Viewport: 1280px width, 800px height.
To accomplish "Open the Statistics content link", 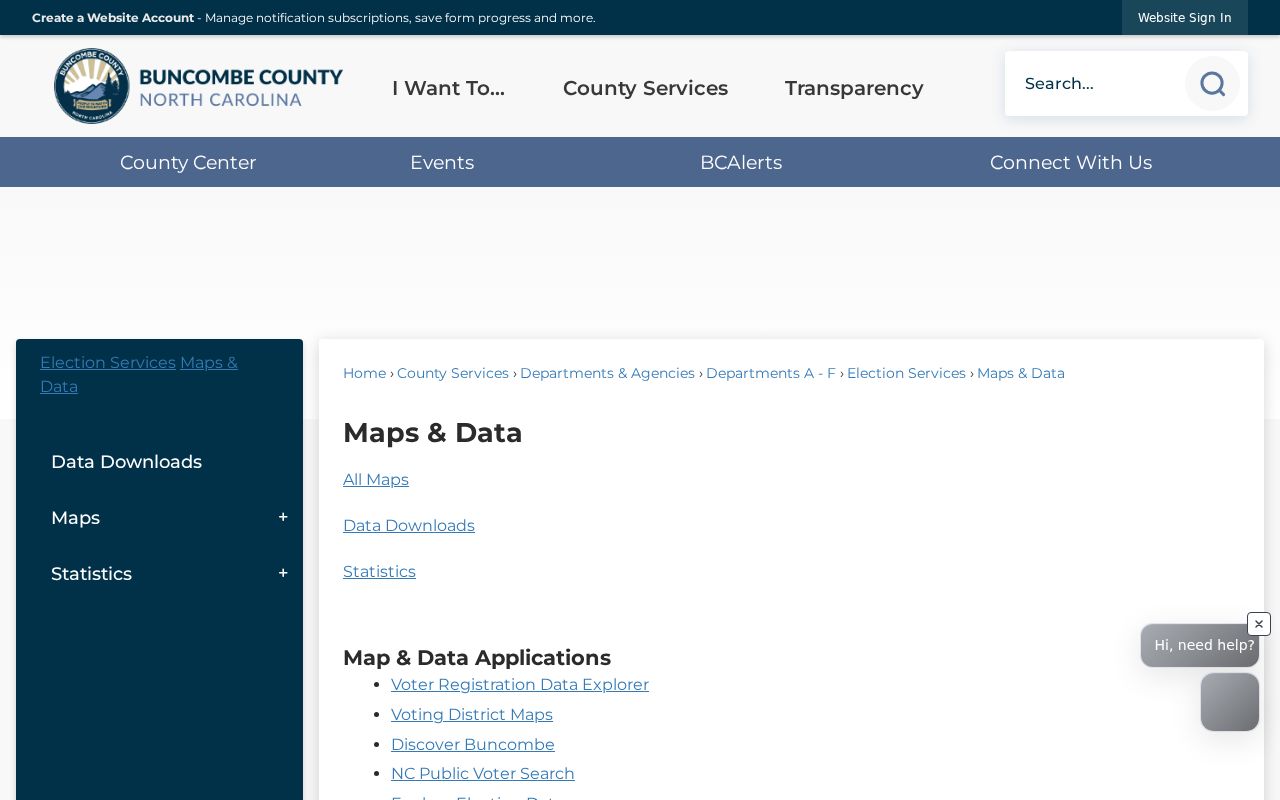I will pos(379,572).
